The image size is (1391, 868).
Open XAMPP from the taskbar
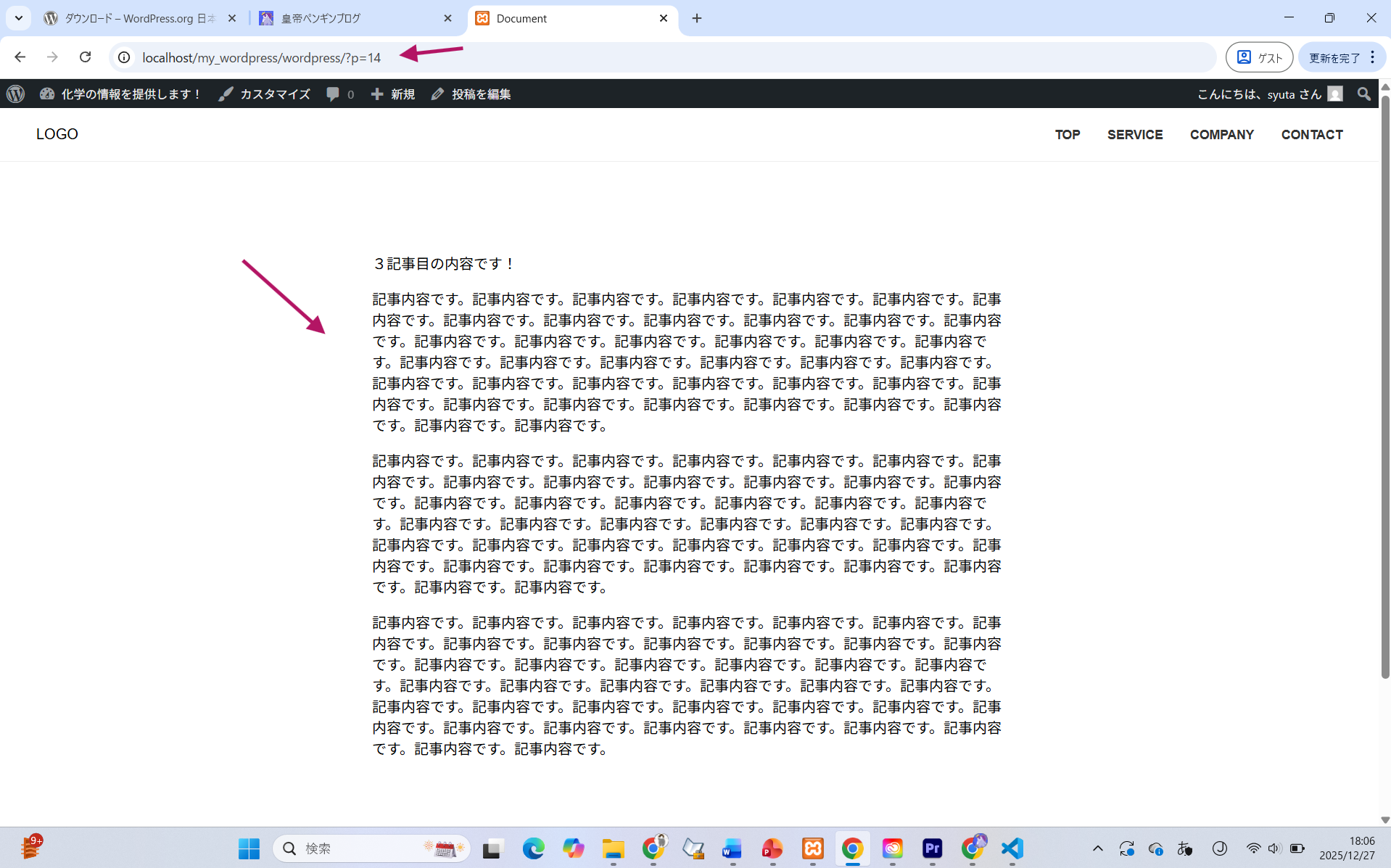812,848
